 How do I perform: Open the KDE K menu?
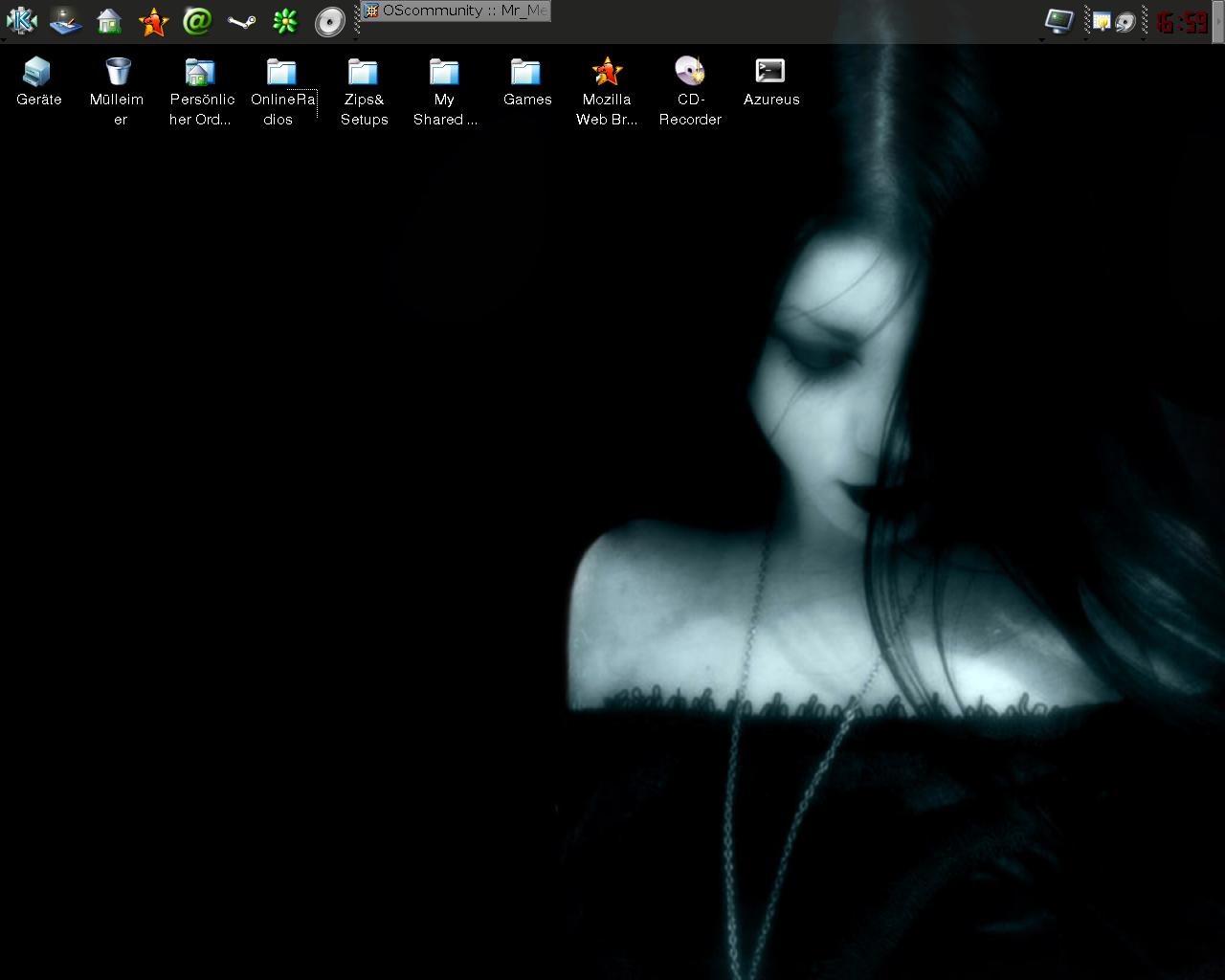pyautogui.click(x=21, y=20)
